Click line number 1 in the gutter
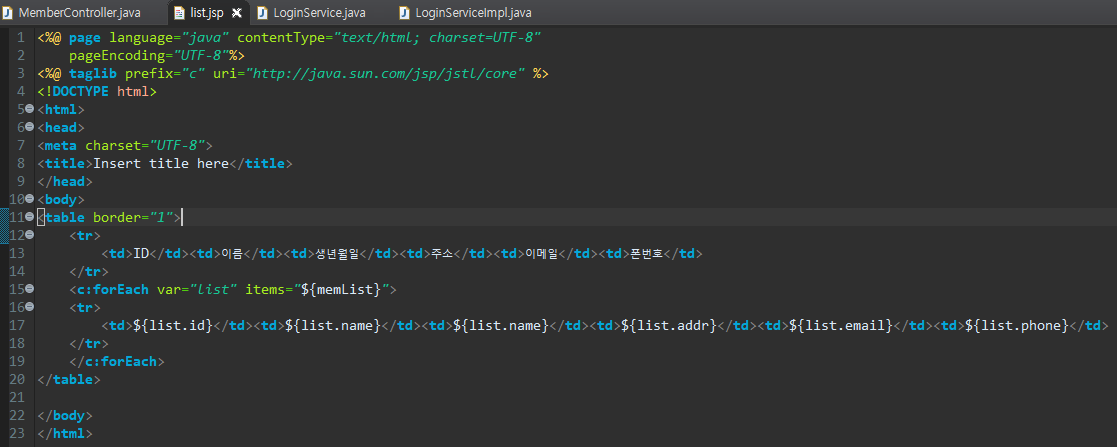This screenshot has height=447, width=1117. (x=21, y=37)
